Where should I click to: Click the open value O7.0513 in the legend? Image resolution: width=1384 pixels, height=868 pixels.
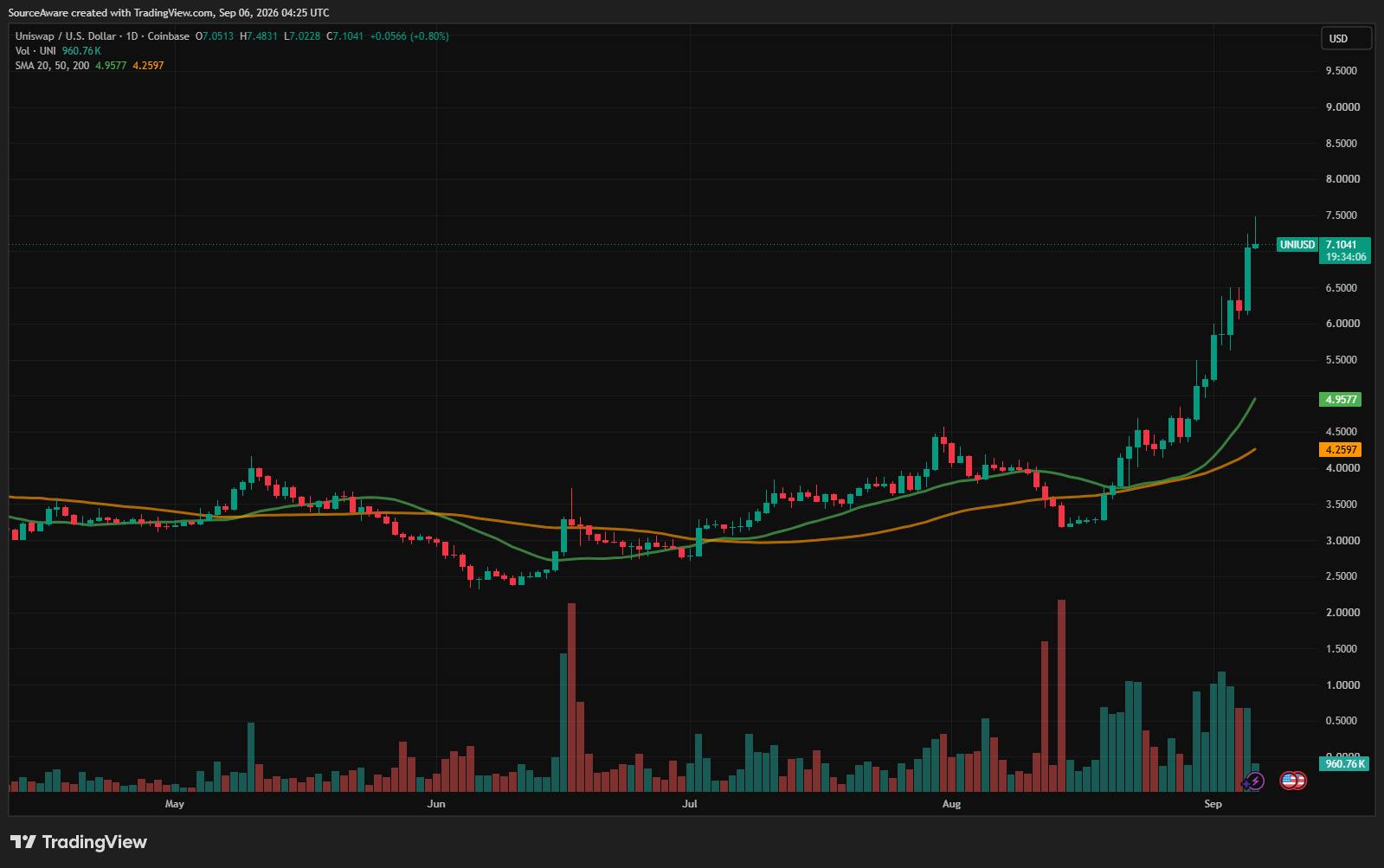[x=215, y=36]
